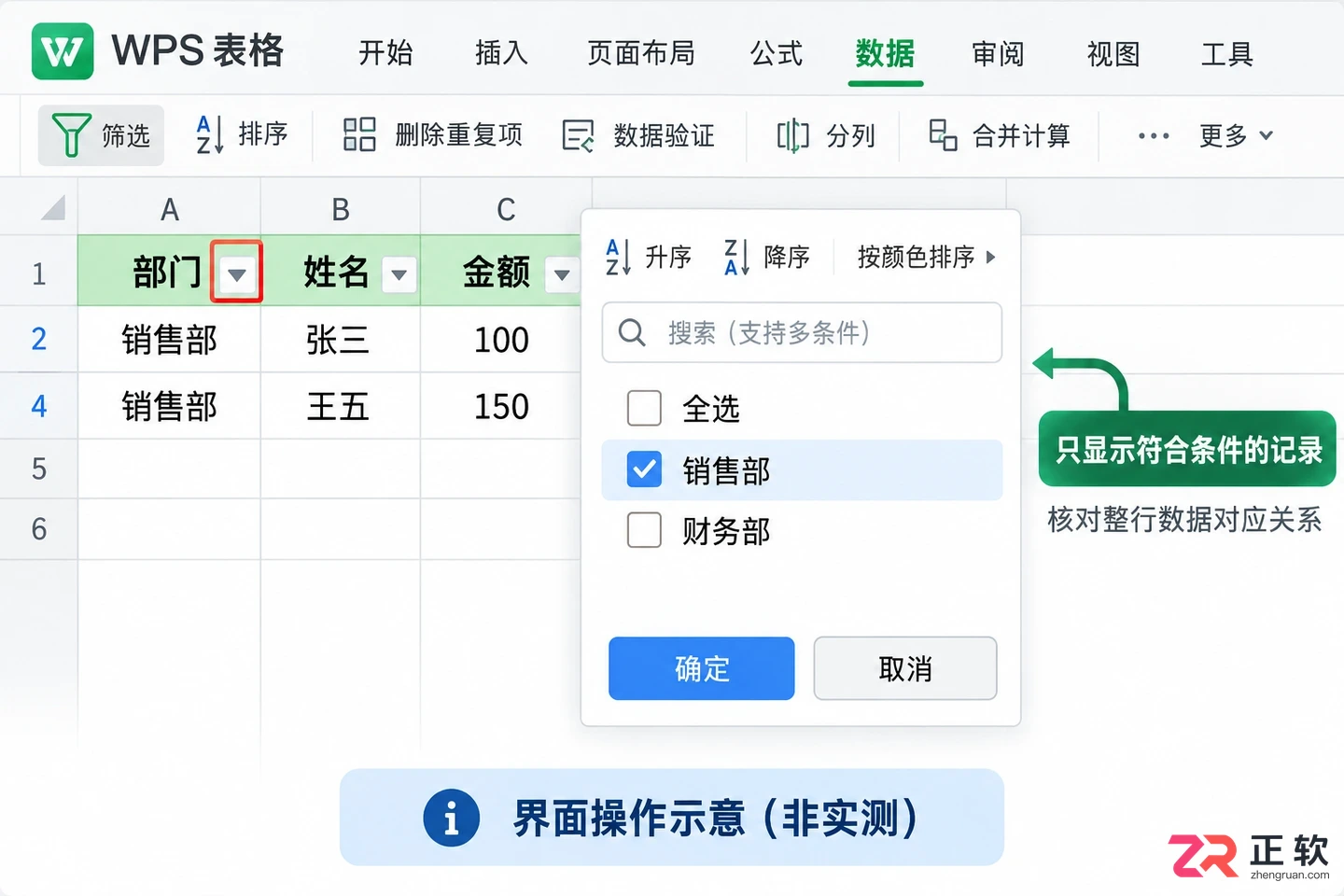Click the ascending sort icon in popup
The height and width of the screenshot is (896, 1344).
tap(618, 257)
